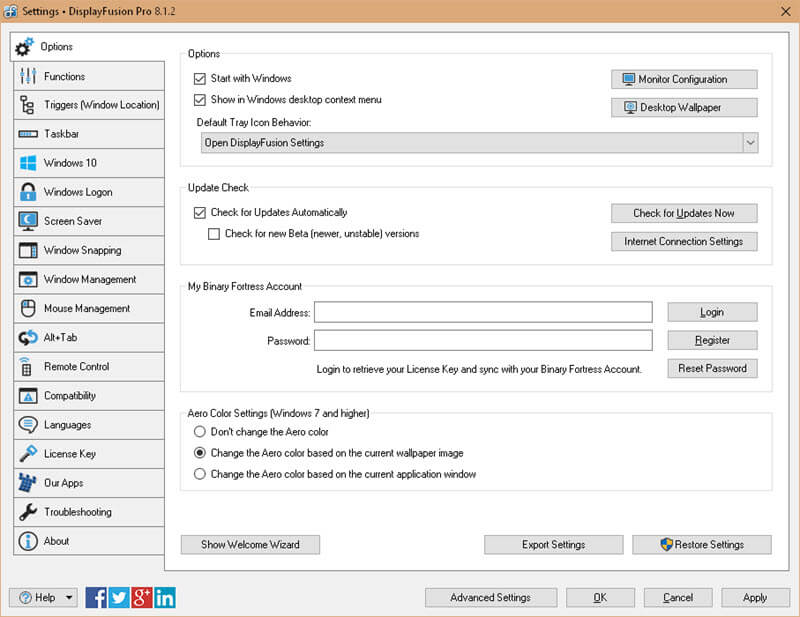Click the Windows 10 logo icon

28,163
